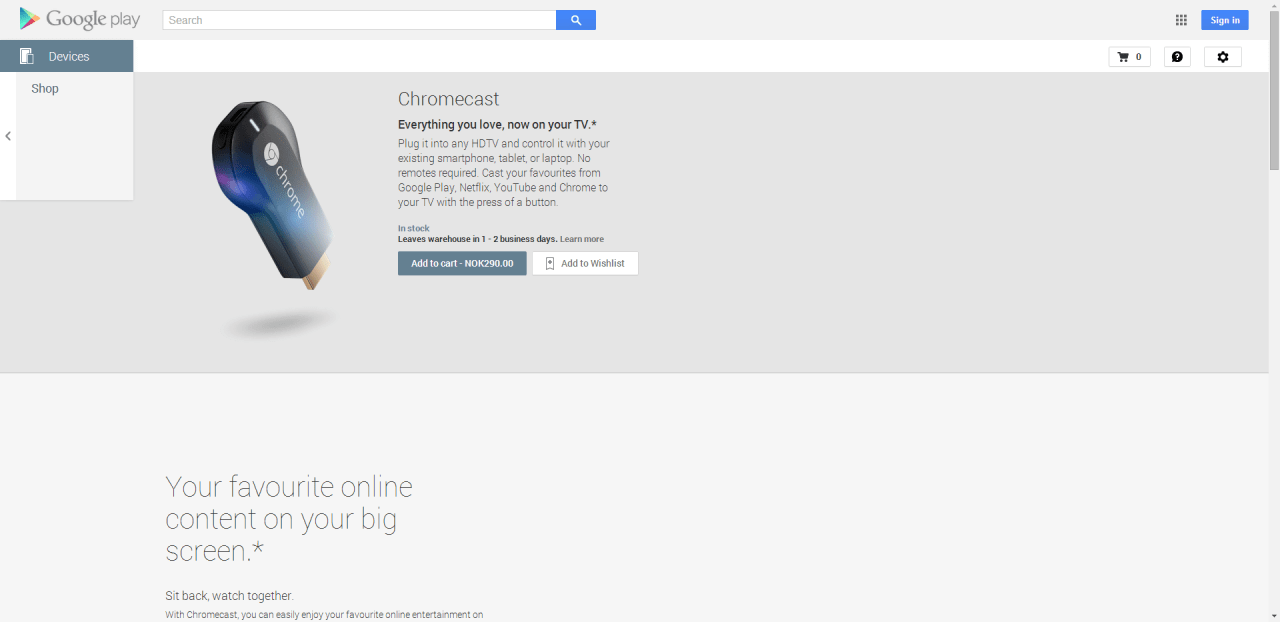Click the Sign in button
Viewport: 1280px width, 622px height.
pos(1225,20)
